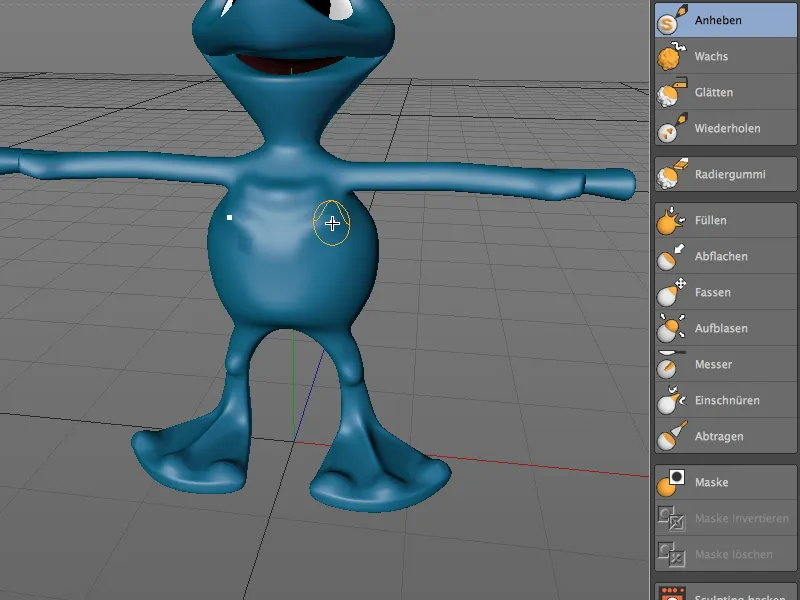The height and width of the screenshot is (600, 800).
Task: Choose the Glätten smoothing tool icon
Action: [672, 92]
